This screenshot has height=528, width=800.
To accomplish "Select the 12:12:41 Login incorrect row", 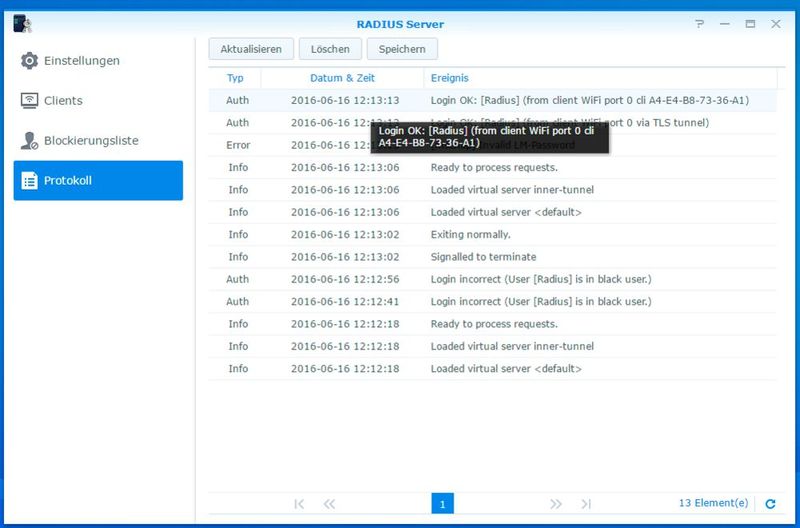I will [492, 301].
